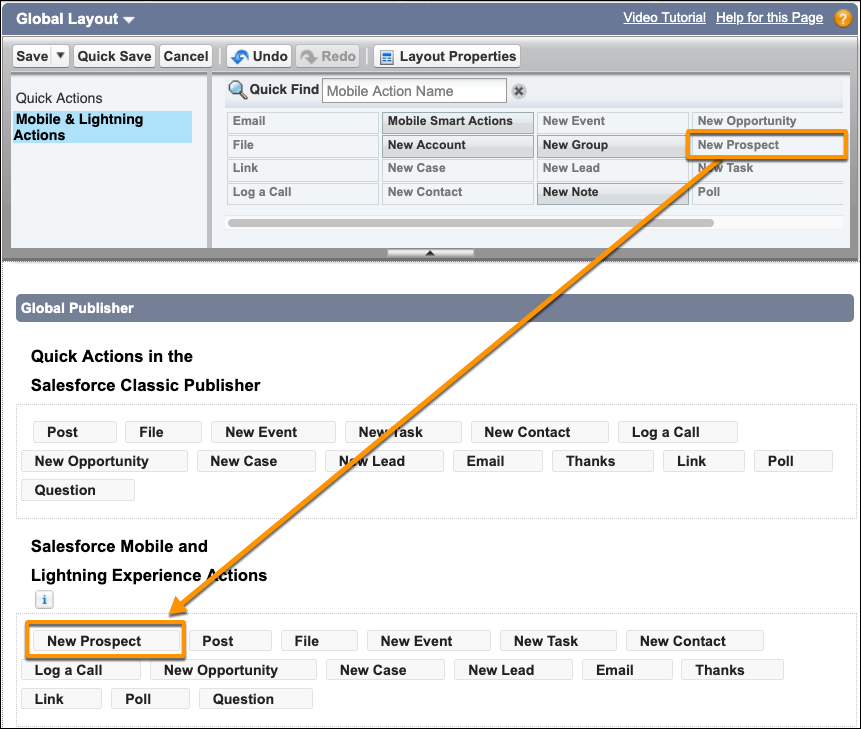Click New Opportunity in the Classic Publisher section
Viewport: 861px width, 729px height.
point(104,461)
